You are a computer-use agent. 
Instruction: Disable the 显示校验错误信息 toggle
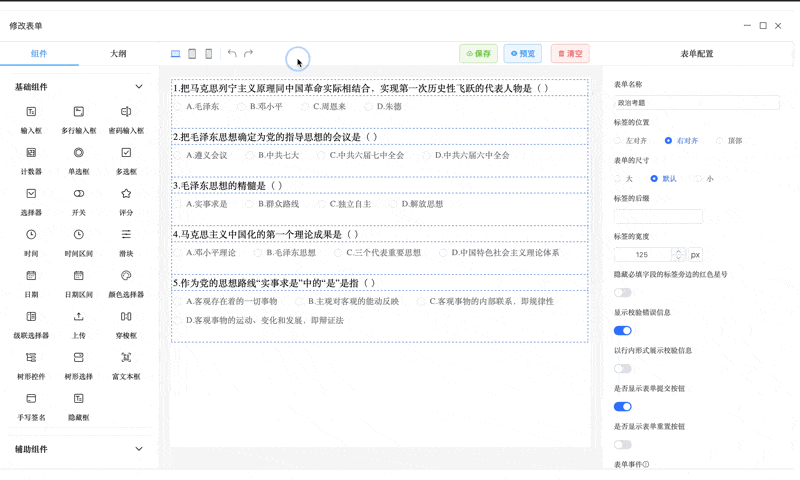pos(623,330)
